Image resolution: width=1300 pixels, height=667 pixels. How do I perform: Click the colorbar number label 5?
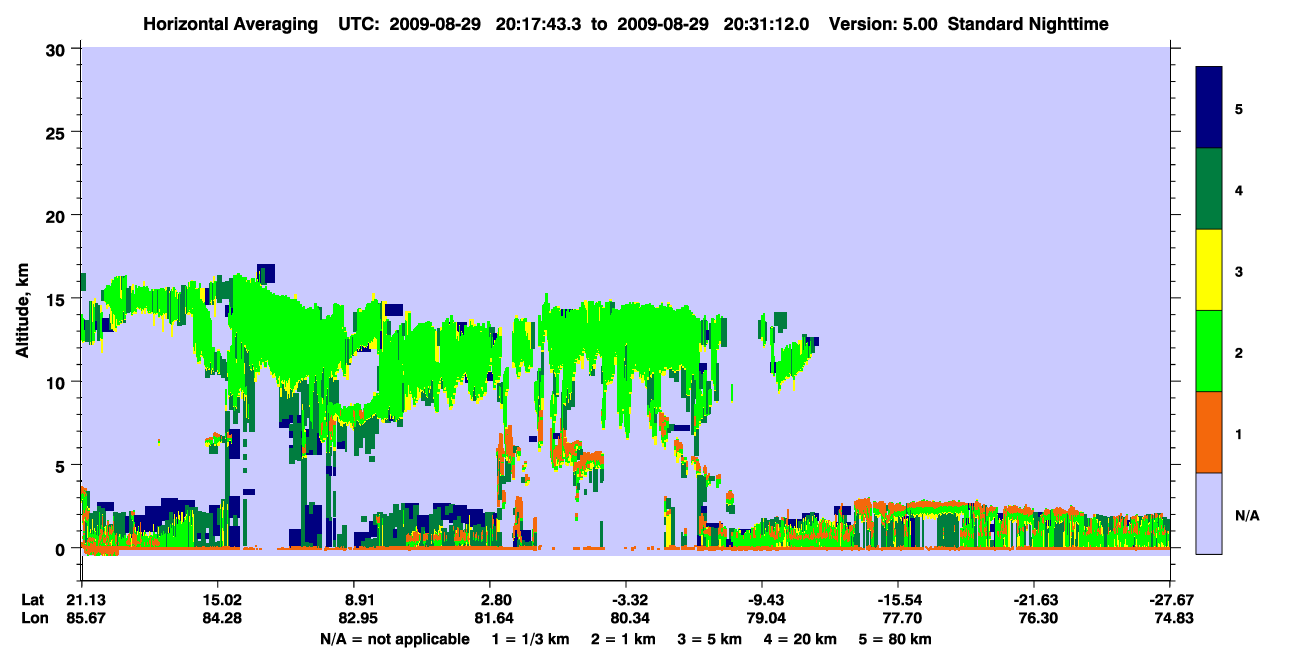coord(1239,109)
